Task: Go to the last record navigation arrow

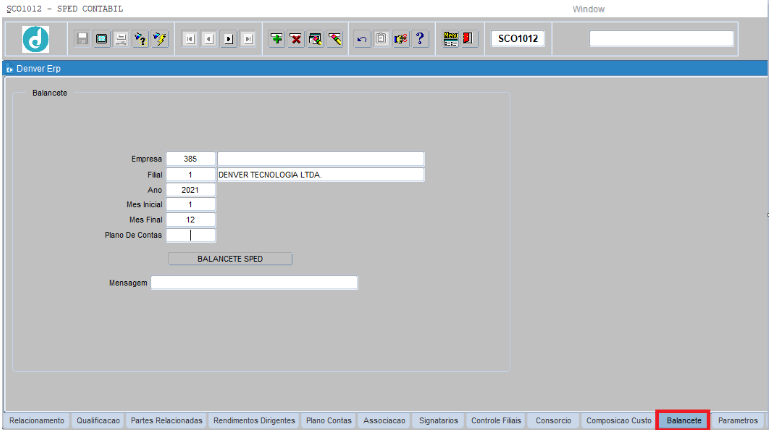Action: click(248, 39)
